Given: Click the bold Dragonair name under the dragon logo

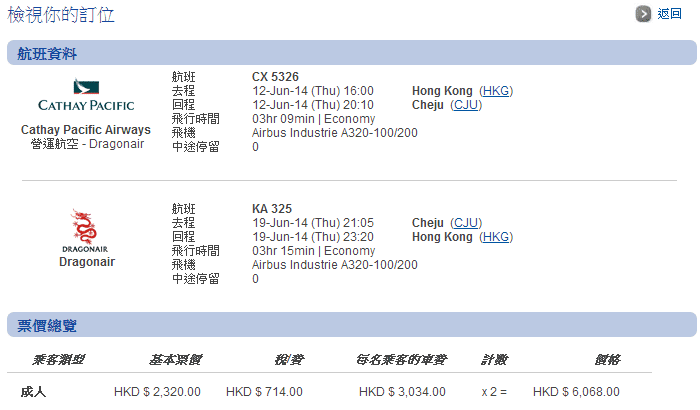Looking at the screenshot, I should (x=86, y=262).
